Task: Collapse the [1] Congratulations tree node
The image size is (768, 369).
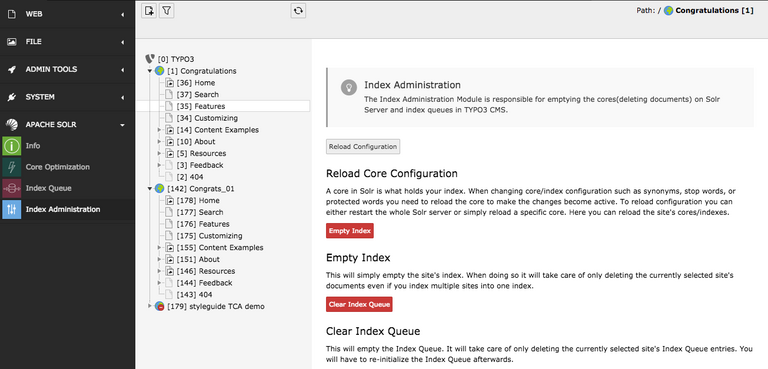Action: (x=150, y=71)
